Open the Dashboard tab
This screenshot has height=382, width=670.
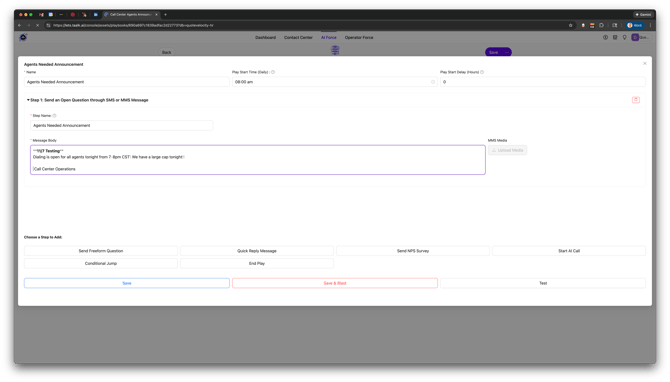point(265,38)
